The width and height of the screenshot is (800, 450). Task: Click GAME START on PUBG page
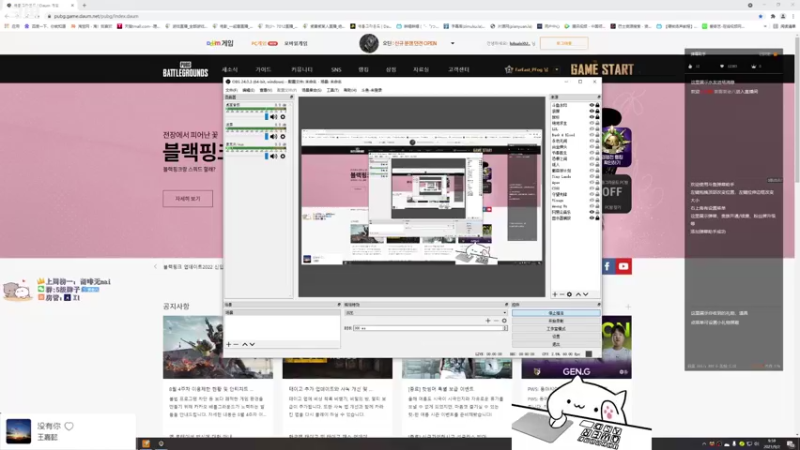click(x=602, y=69)
